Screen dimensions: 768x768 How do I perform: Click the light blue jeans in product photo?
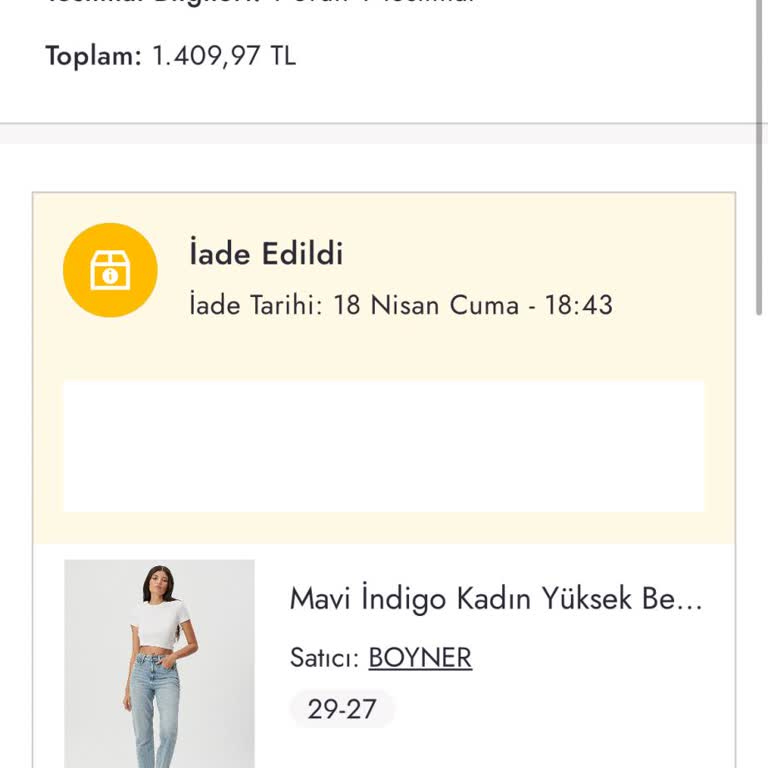pyautogui.click(x=153, y=710)
